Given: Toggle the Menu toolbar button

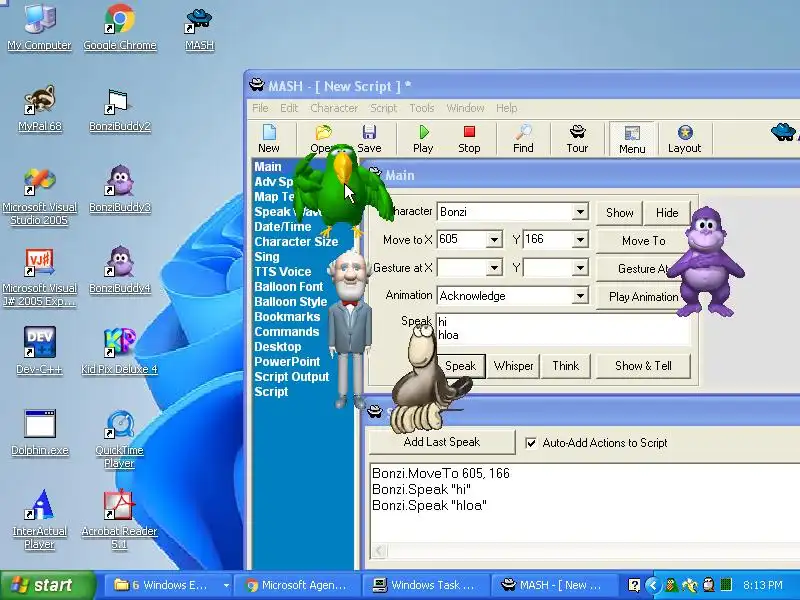Looking at the screenshot, I should 632,139.
